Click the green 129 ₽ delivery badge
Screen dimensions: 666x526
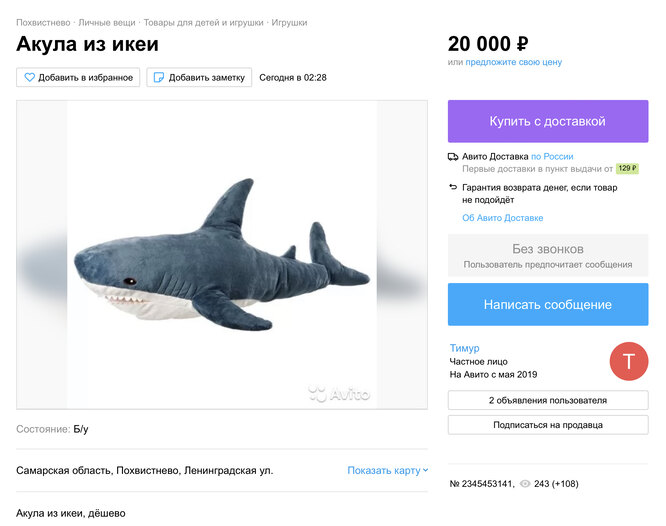click(627, 169)
